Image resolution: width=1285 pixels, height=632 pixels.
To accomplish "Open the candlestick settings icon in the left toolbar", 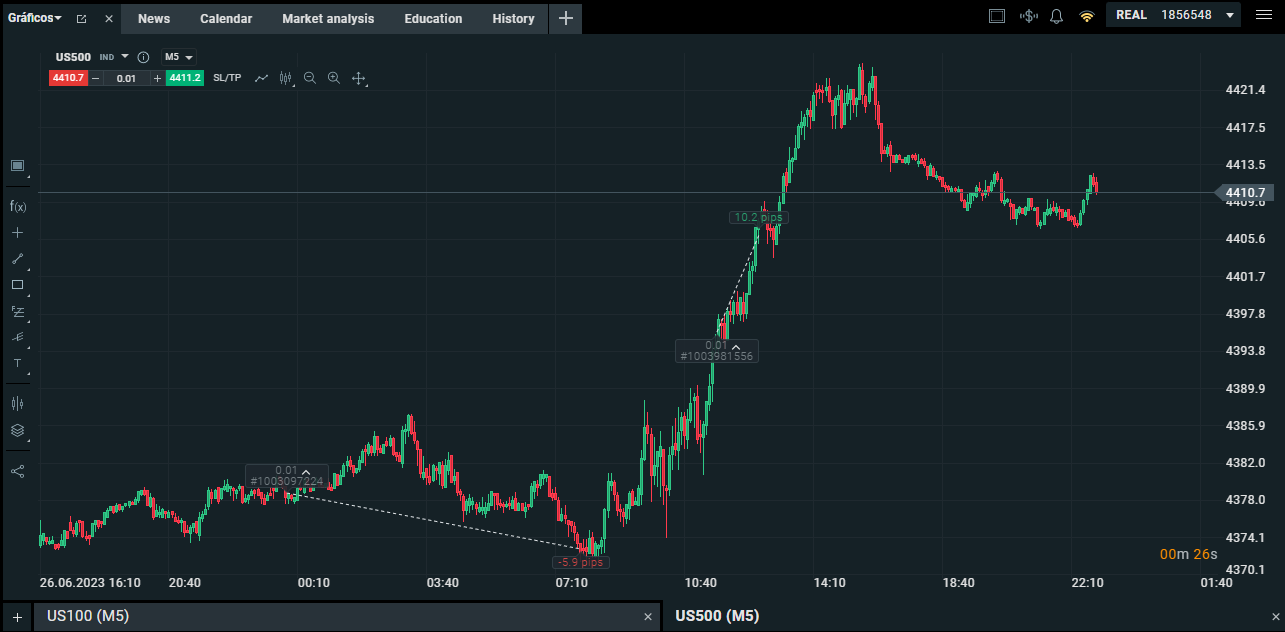I will pyautogui.click(x=17, y=403).
